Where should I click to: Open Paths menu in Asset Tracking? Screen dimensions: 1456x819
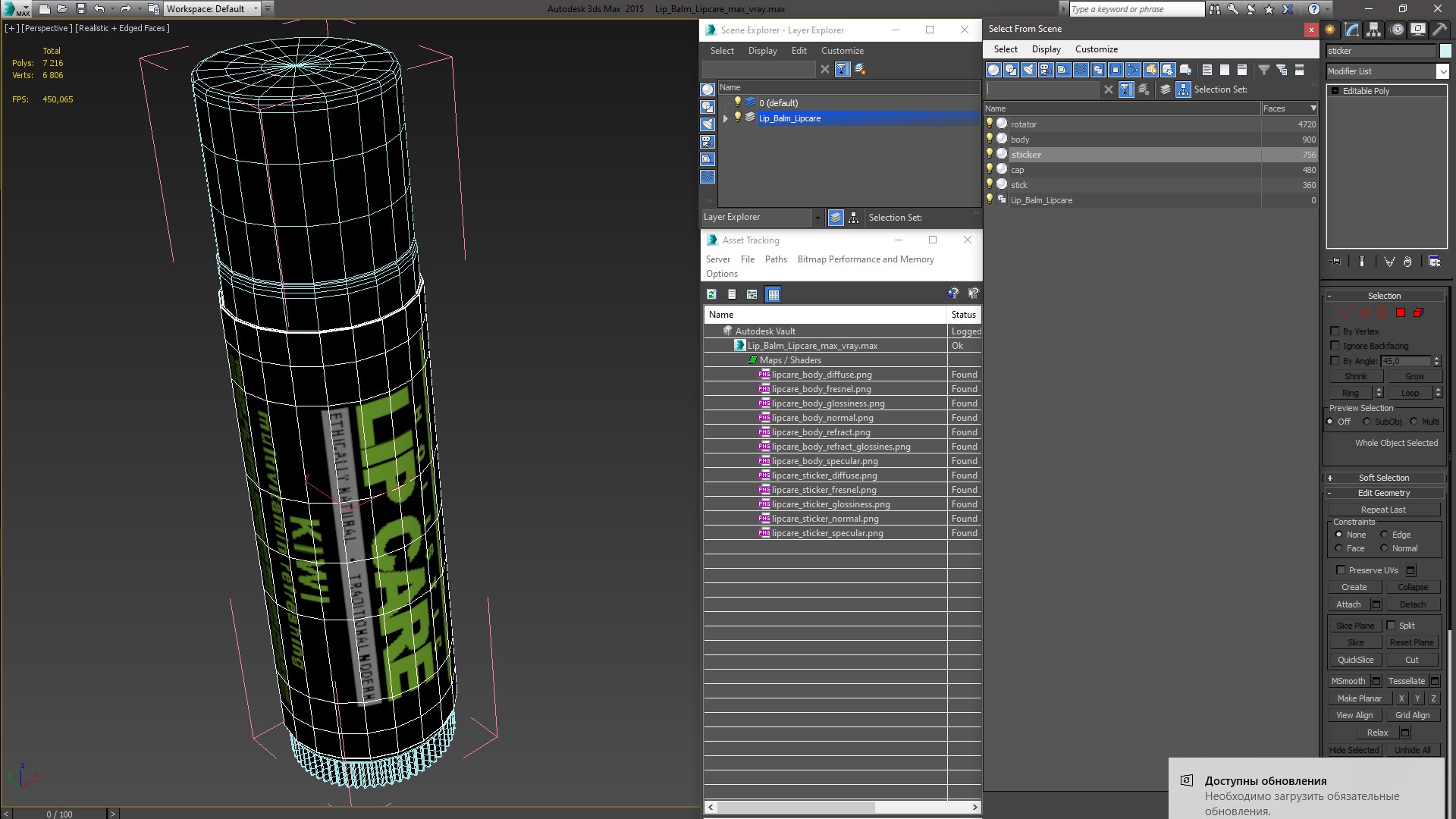(775, 259)
